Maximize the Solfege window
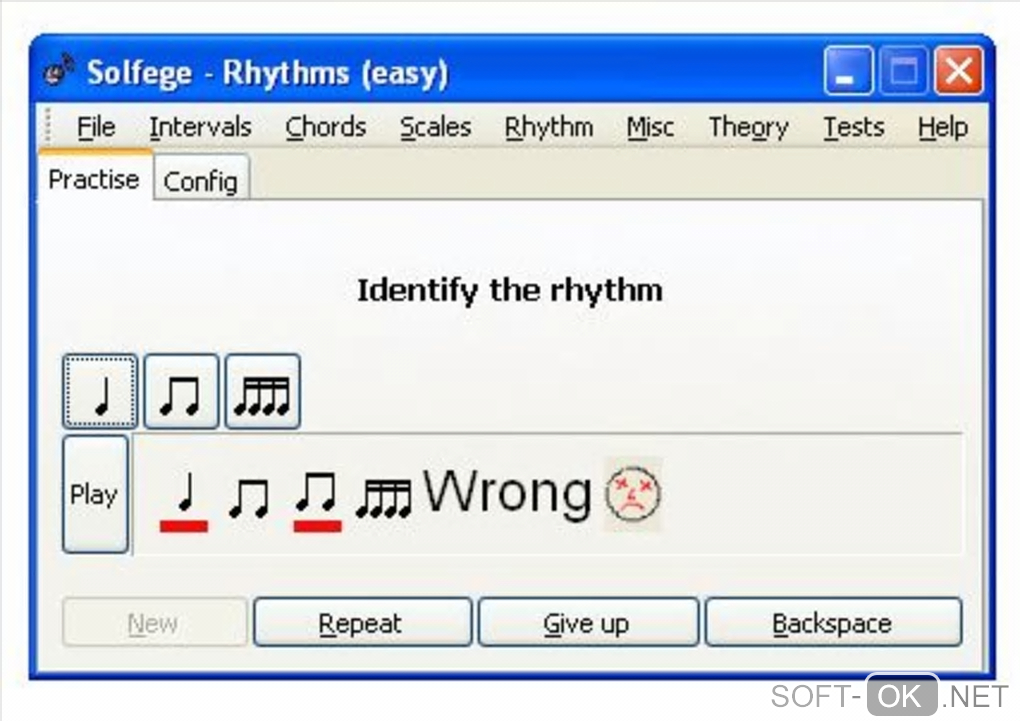Screen dimensions: 1020x721 [x=903, y=70]
